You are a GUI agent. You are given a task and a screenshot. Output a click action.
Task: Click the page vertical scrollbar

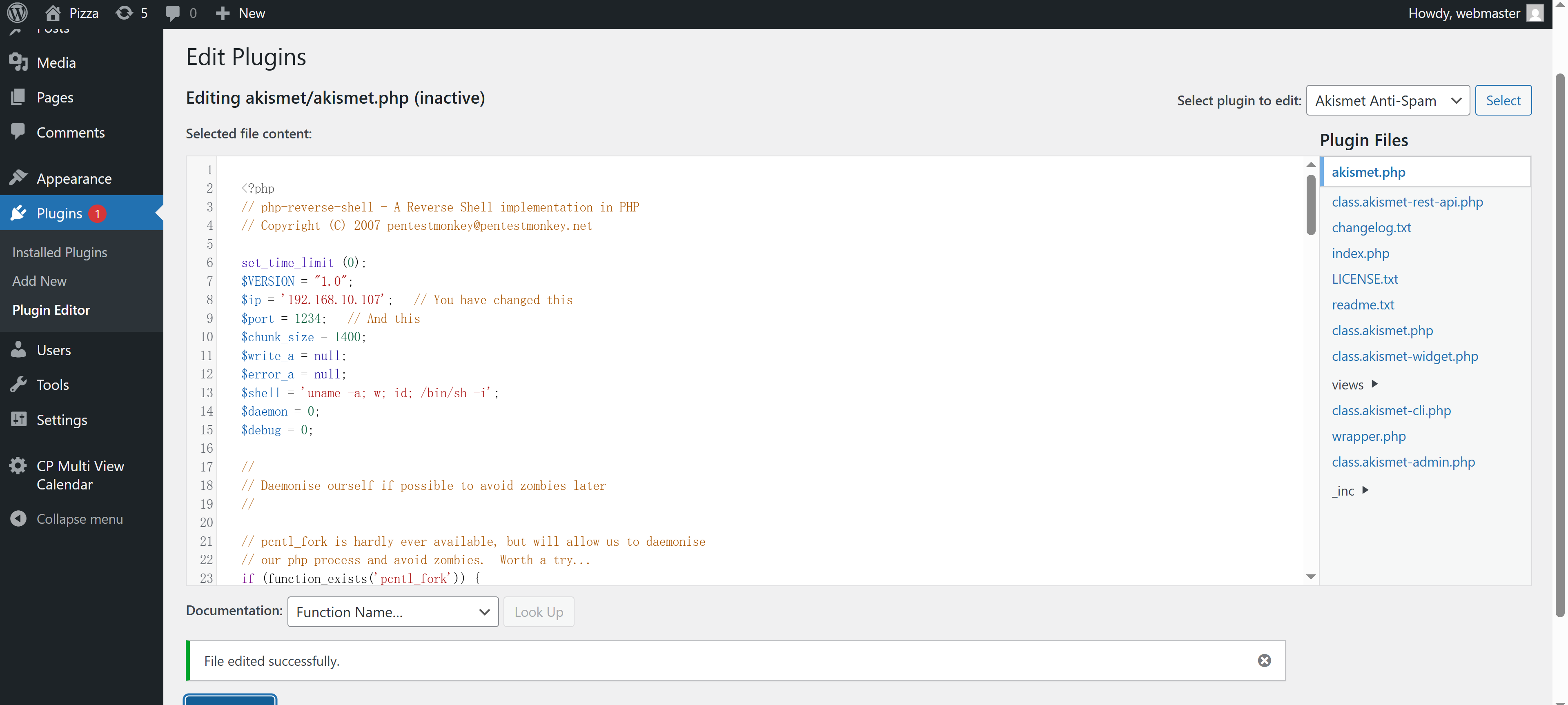coord(1559,345)
